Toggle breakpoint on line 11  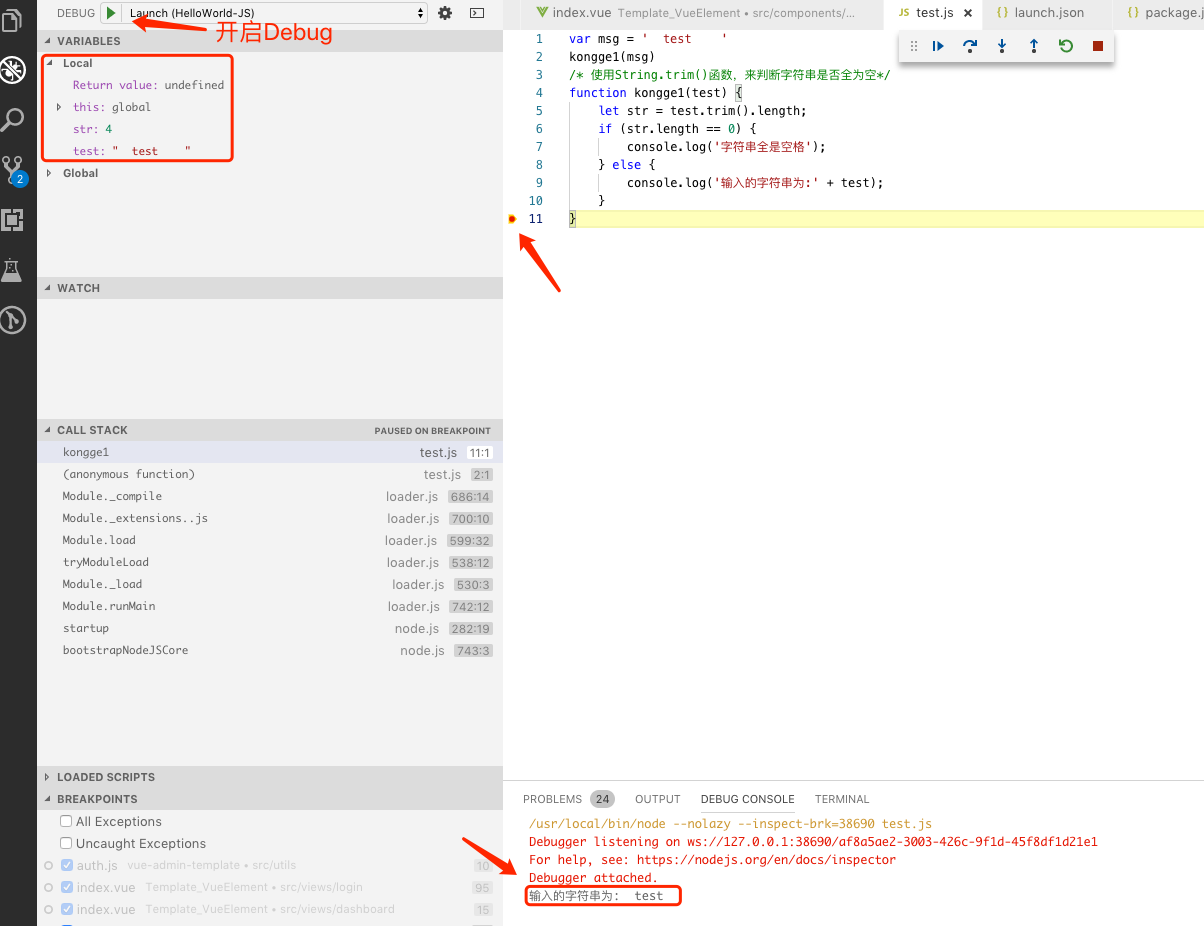tap(512, 219)
